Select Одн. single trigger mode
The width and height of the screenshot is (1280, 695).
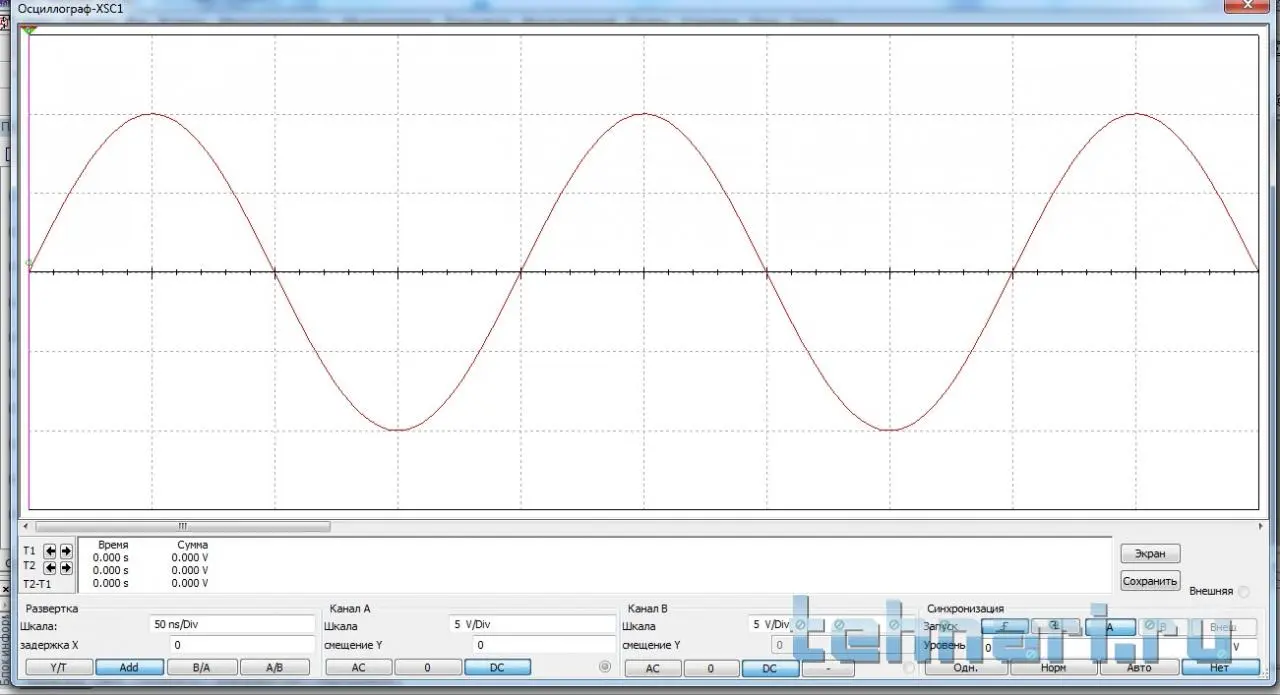click(x=966, y=667)
